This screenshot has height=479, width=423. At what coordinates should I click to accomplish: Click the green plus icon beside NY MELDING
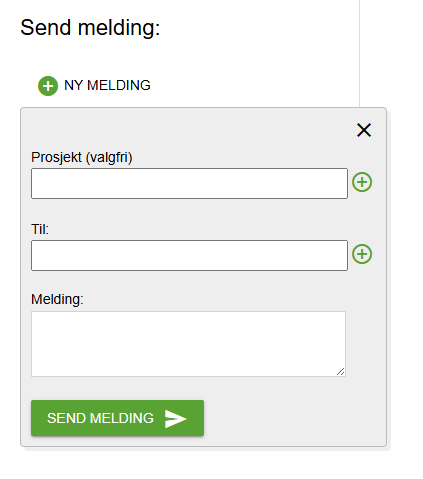click(x=48, y=86)
